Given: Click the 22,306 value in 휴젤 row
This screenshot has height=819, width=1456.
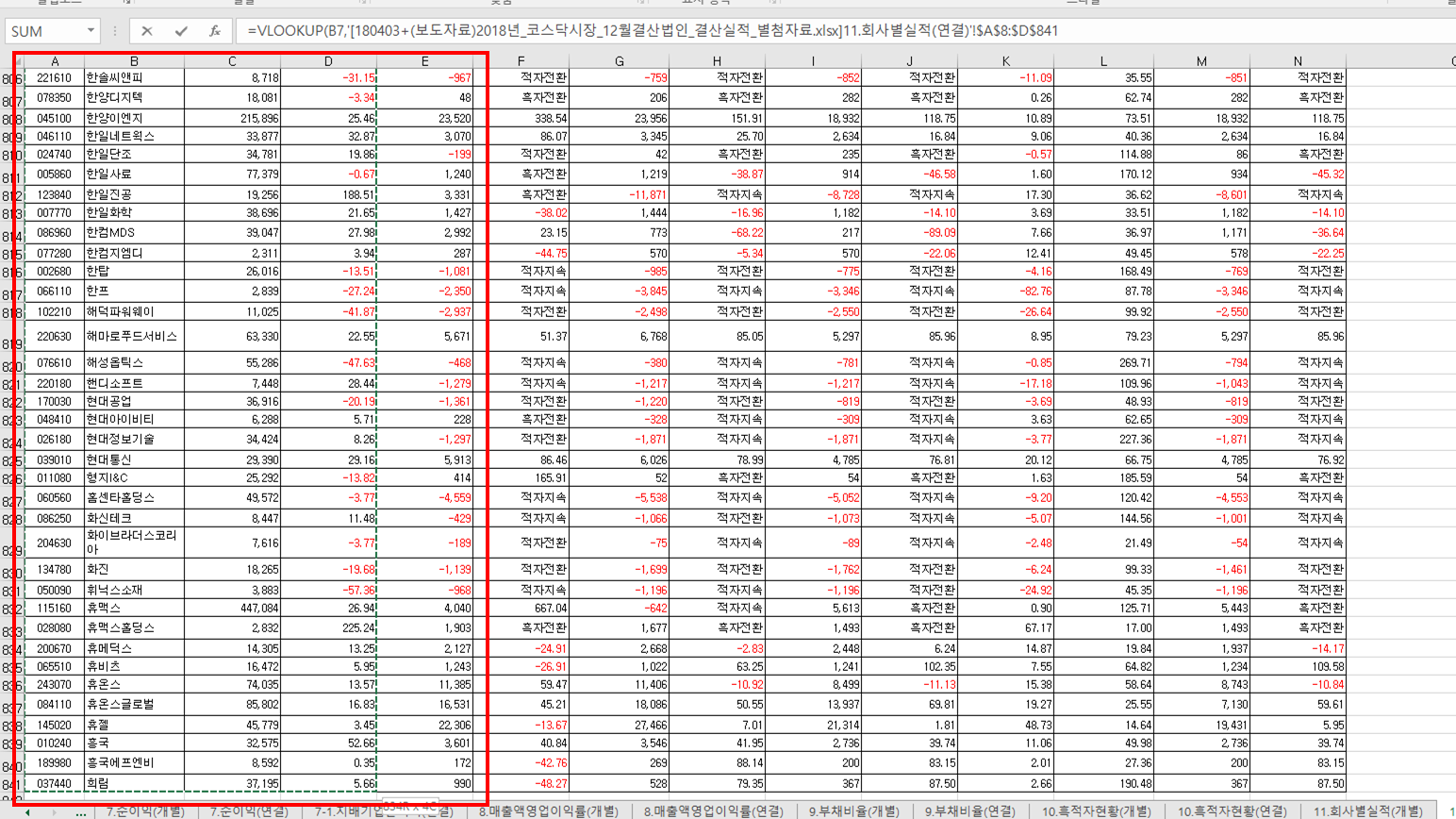Looking at the screenshot, I should pyautogui.click(x=425, y=725).
